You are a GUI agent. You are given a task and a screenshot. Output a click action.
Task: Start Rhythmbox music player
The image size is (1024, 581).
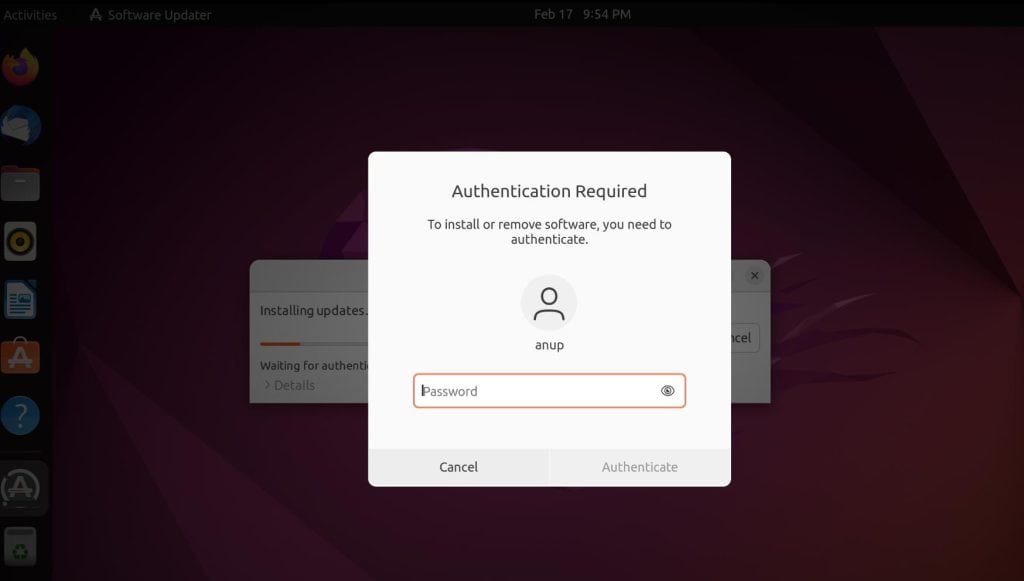(x=20, y=241)
